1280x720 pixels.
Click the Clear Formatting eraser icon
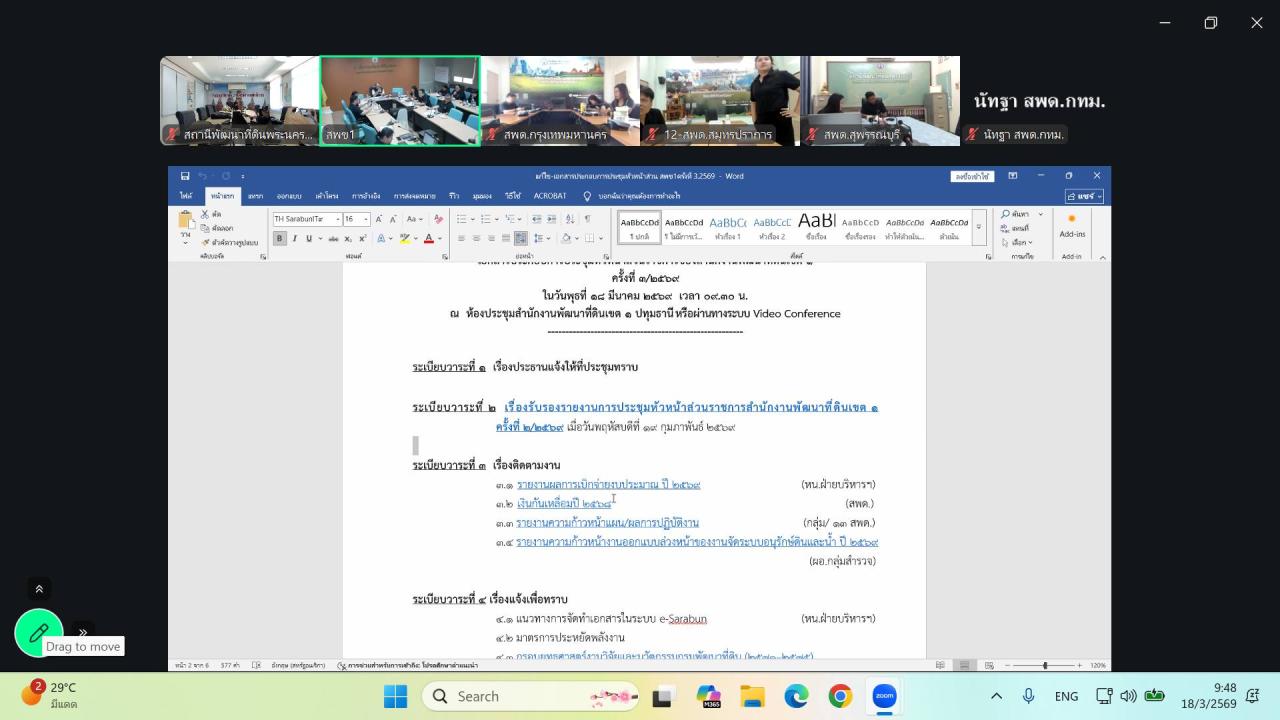coord(438,219)
